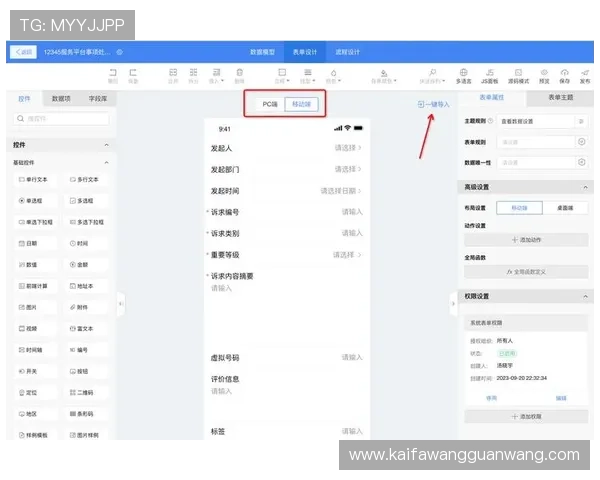Click the 添加权限 button

coord(526,416)
